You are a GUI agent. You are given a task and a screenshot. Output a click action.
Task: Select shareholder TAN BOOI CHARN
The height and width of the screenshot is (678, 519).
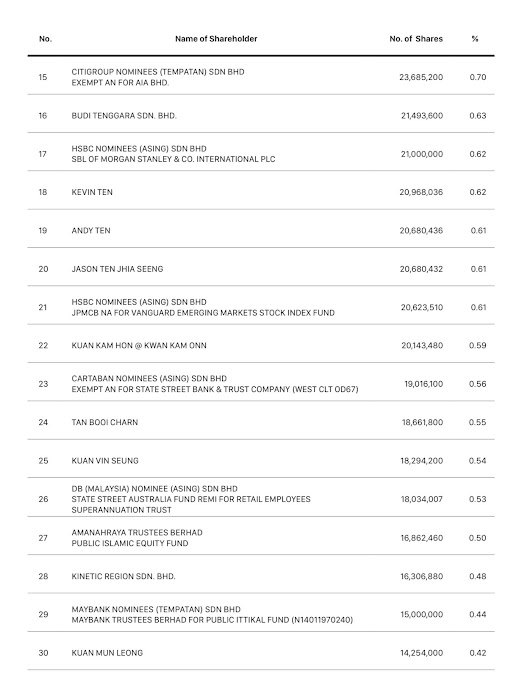[x=105, y=422]
